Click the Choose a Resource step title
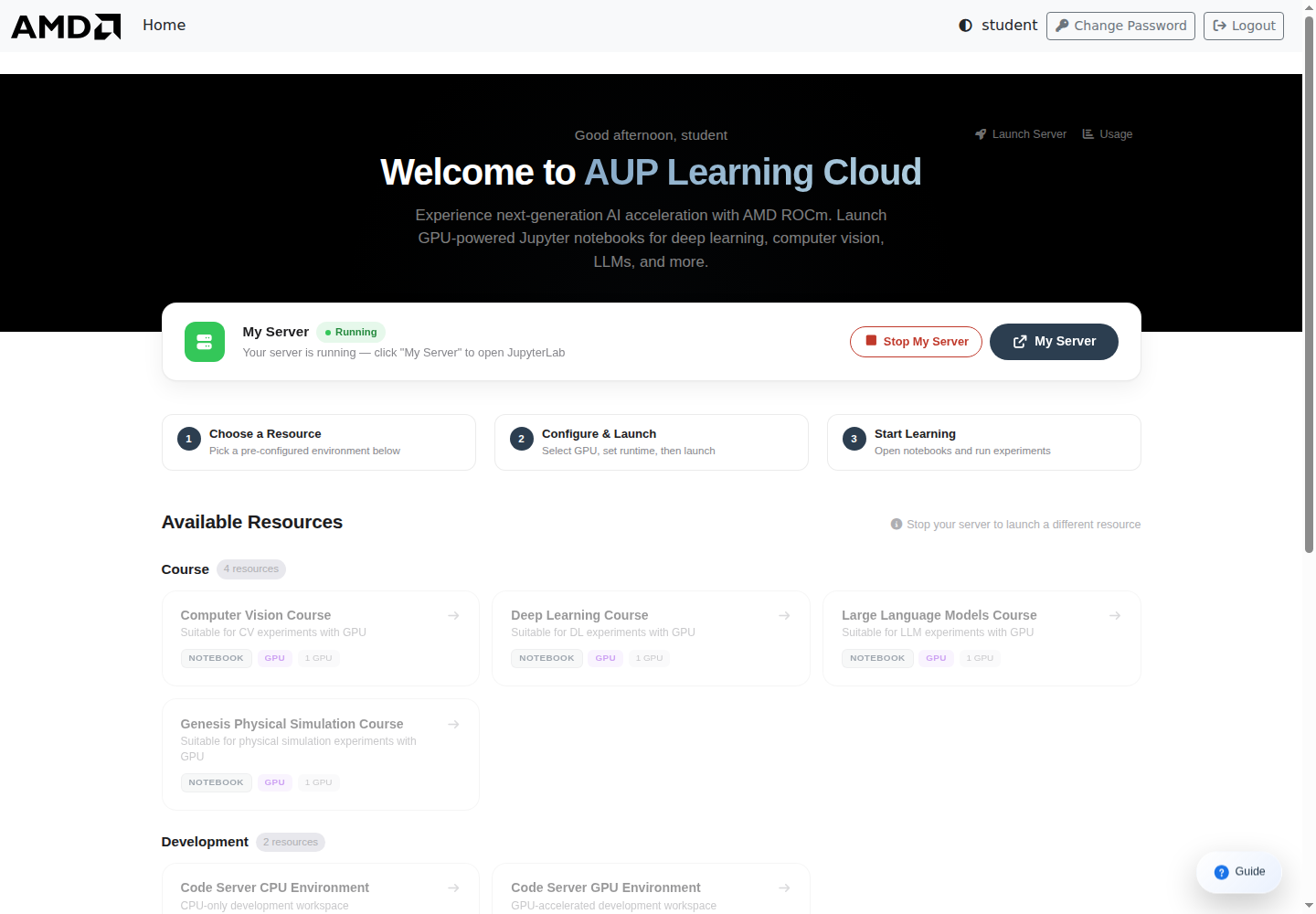 point(265,434)
